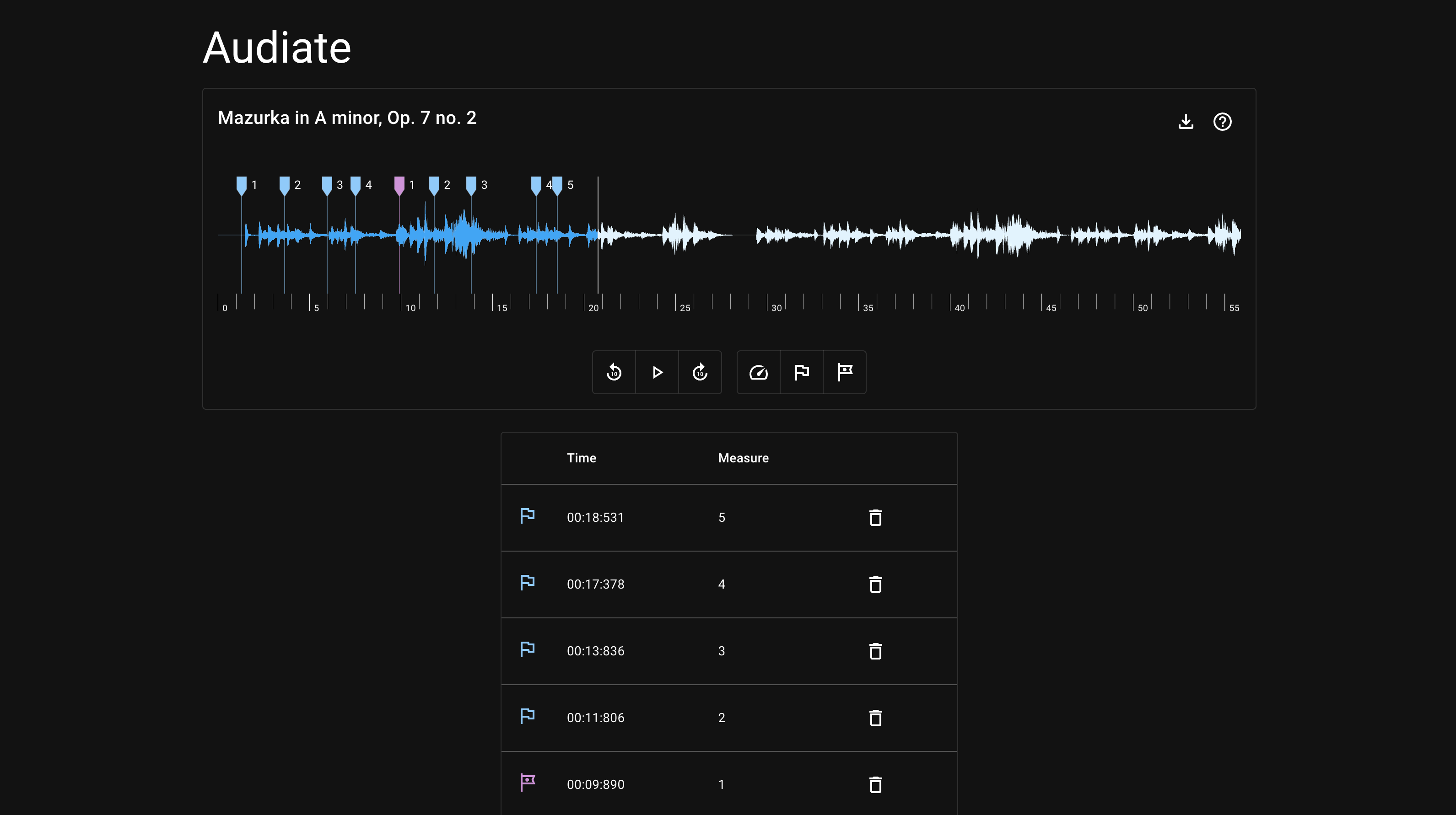The height and width of the screenshot is (815, 1456).
Task: Add a section flag with star
Action: tap(844, 372)
